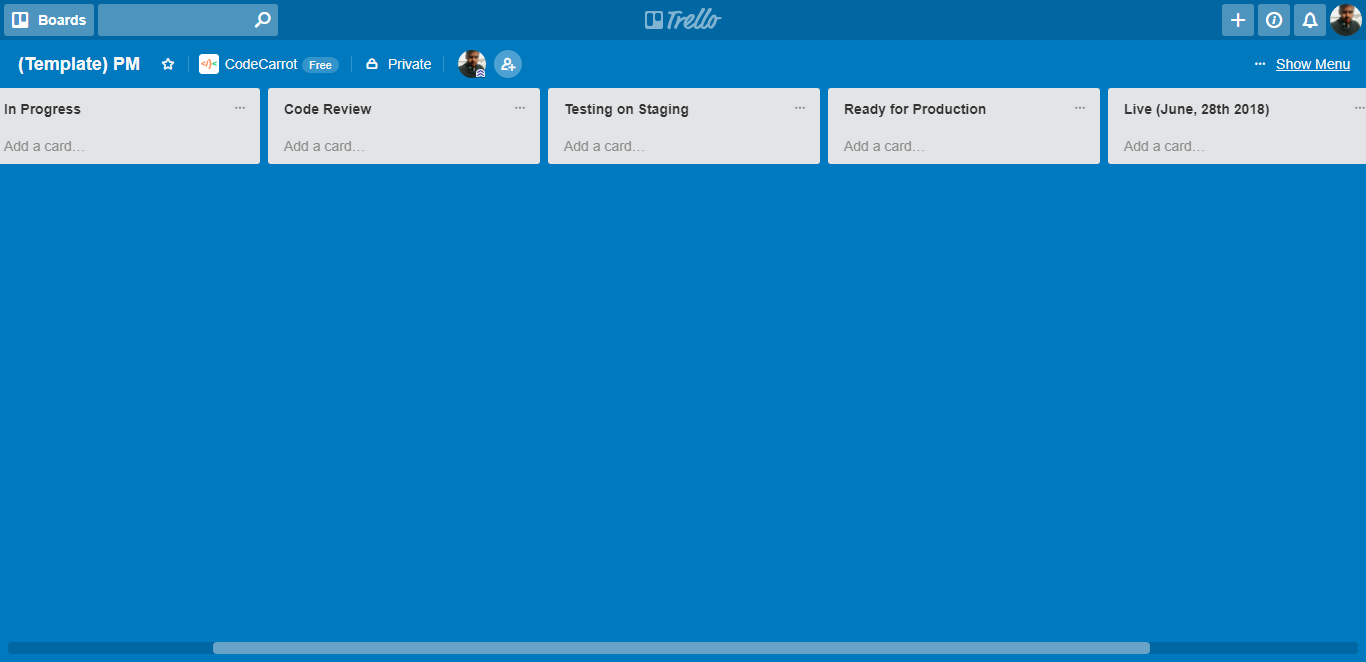Star the (Template) PM board
The height and width of the screenshot is (662, 1366).
pyautogui.click(x=167, y=63)
